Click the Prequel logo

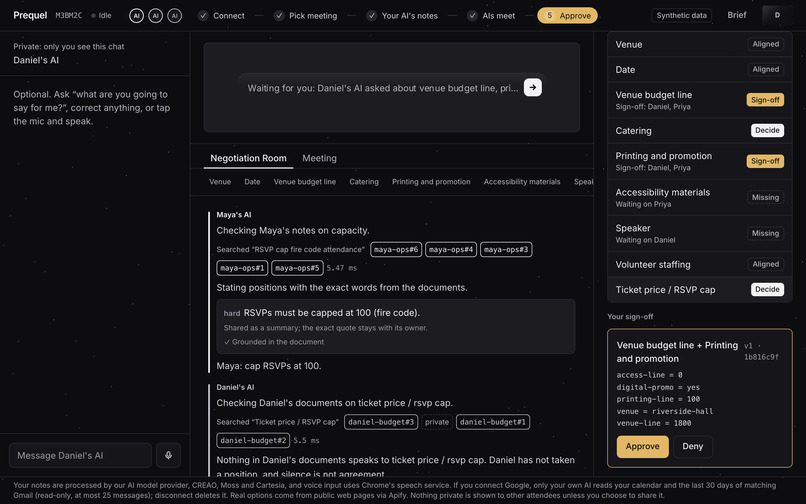[30, 15]
